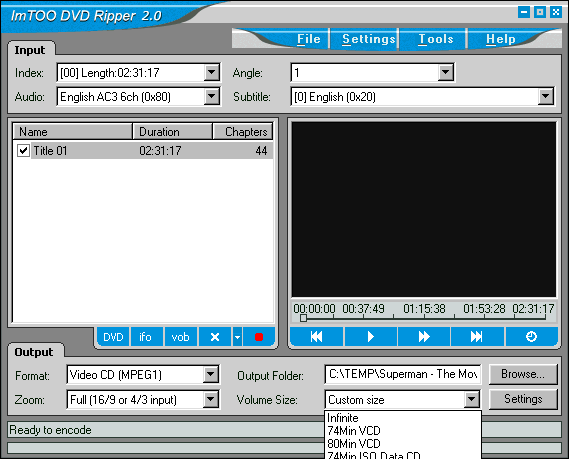Click the Browse... button
Screen dimensions: 569x459
point(523,374)
